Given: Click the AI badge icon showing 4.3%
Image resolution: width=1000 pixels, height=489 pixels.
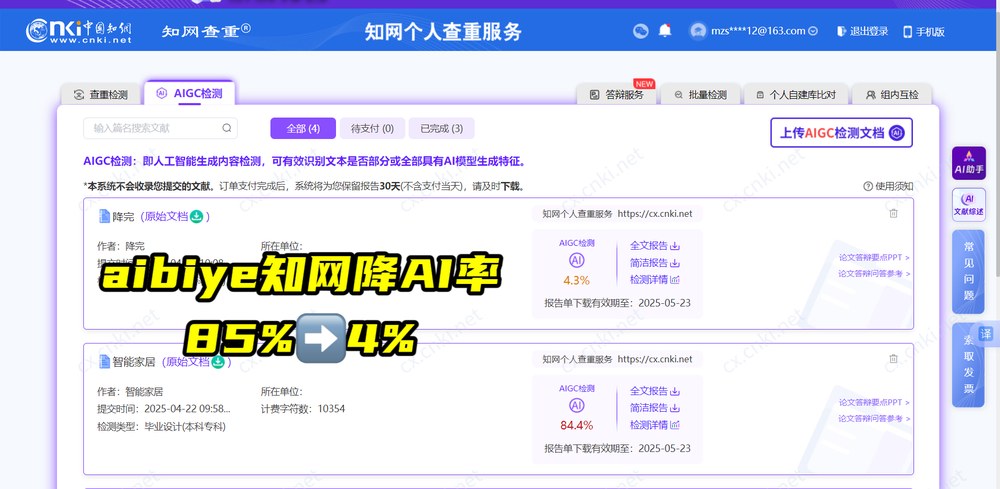Looking at the screenshot, I should [x=577, y=260].
